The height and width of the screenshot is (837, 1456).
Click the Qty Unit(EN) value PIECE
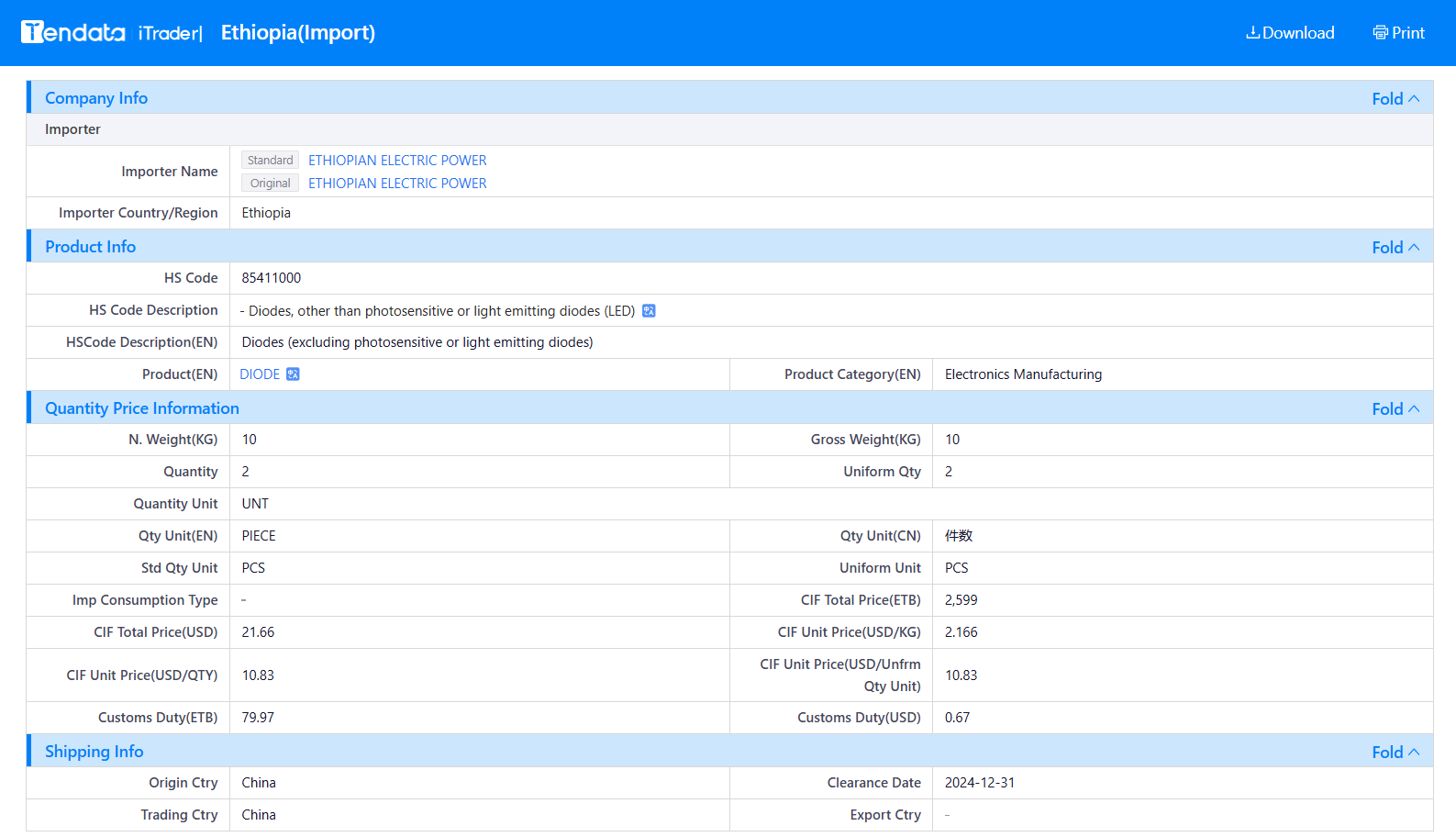coord(259,536)
